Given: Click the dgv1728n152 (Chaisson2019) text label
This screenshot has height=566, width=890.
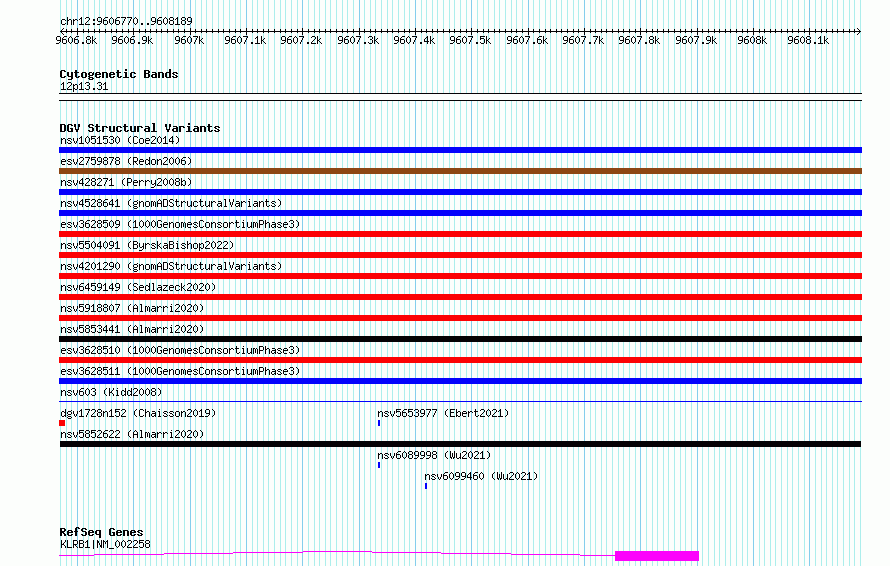Looking at the screenshot, I should pyautogui.click(x=138, y=413).
